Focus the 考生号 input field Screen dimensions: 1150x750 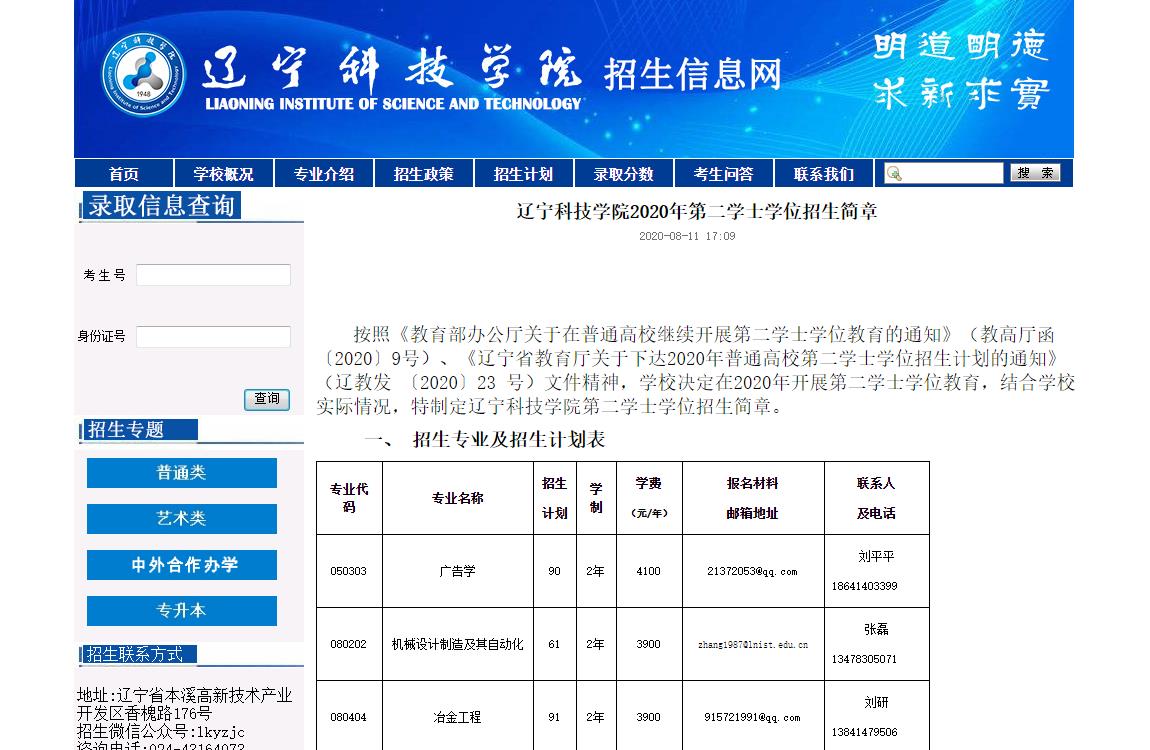pyautogui.click(x=213, y=275)
